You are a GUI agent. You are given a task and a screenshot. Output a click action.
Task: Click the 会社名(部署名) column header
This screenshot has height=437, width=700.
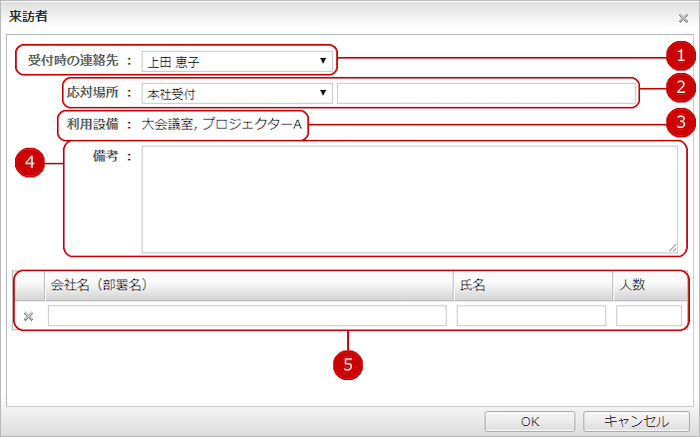point(247,285)
